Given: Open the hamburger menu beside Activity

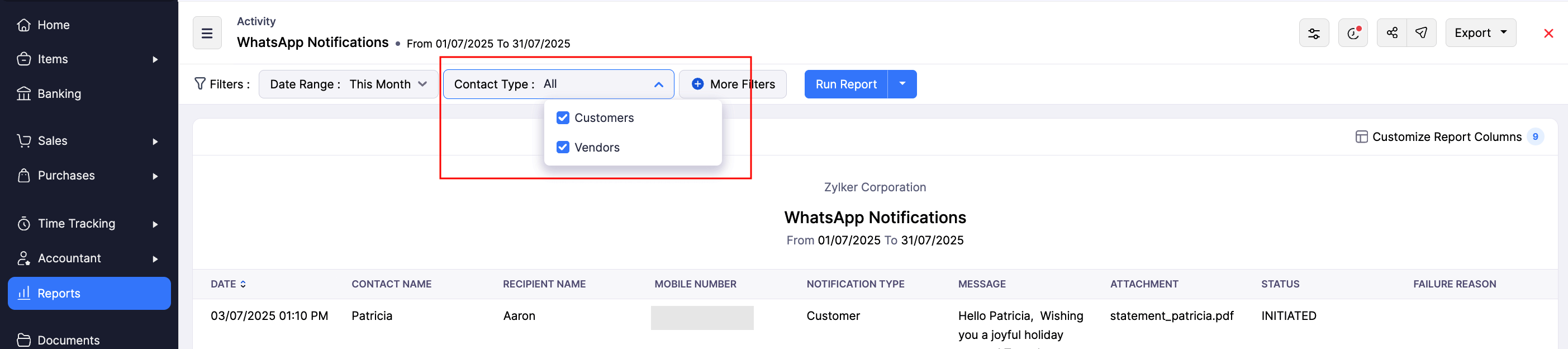Looking at the screenshot, I should point(206,33).
